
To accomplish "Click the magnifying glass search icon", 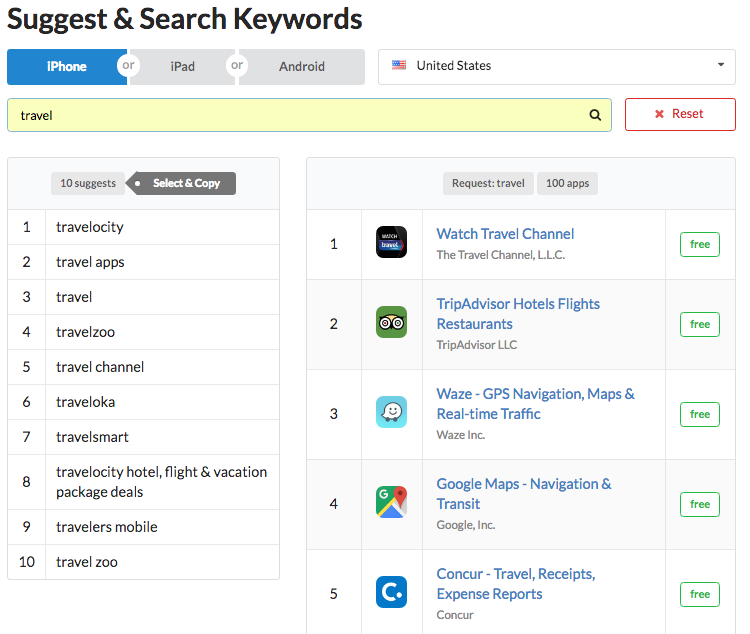I will point(595,115).
